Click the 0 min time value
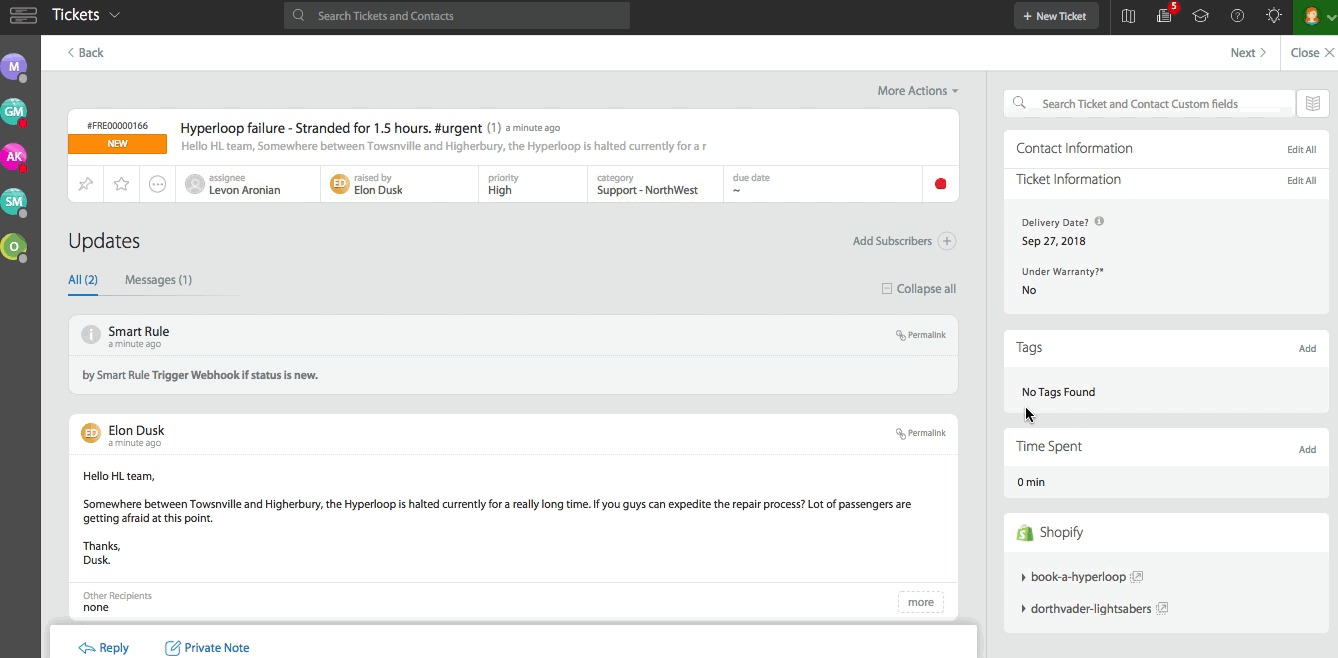The height and width of the screenshot is (658, 1338). tap(1031, 482)
